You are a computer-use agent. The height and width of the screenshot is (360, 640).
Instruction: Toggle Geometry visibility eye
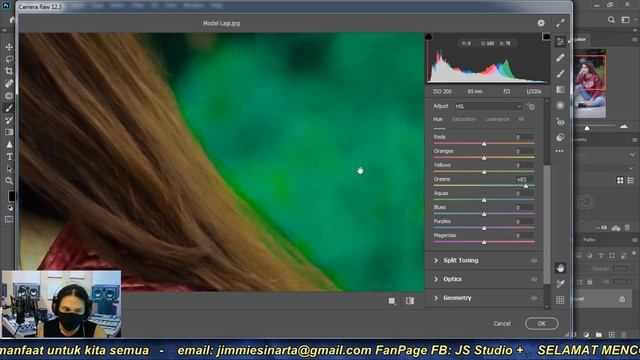(534, 298)
